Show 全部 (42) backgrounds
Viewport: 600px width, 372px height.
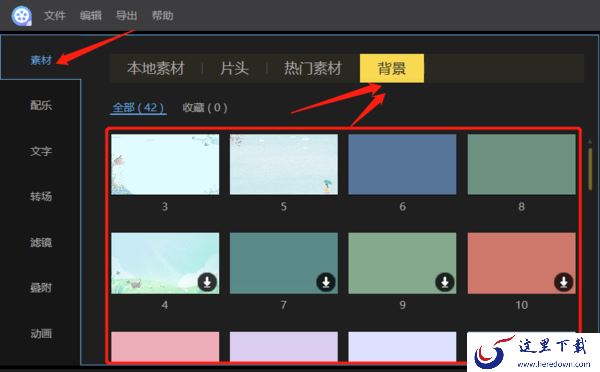point(138,108)
